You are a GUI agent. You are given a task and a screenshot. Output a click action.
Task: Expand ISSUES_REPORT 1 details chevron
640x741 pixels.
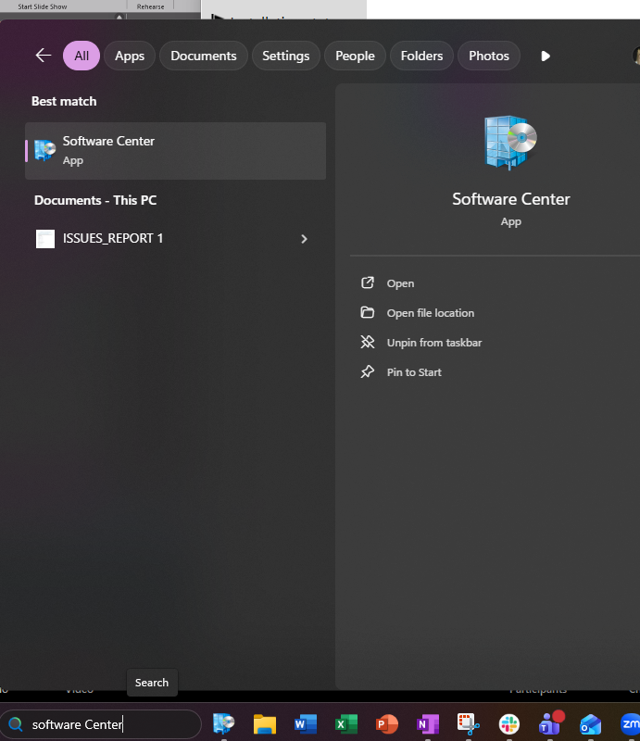click(x=304, y=239)
